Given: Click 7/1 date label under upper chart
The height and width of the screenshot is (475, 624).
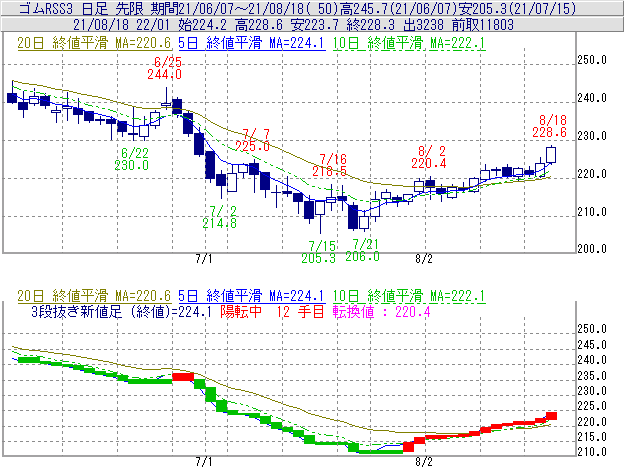Looking at the screenshot, I should coord(204,259).
